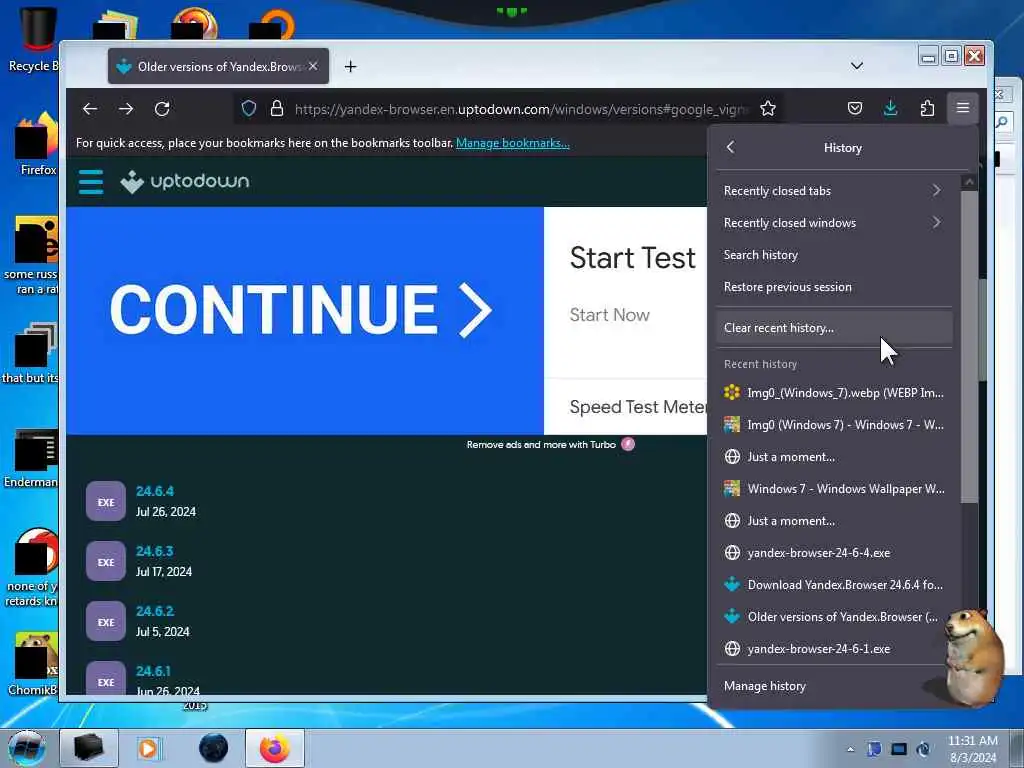Go back with the browser back arrow

pyautogui.click(x=90, y=108)
